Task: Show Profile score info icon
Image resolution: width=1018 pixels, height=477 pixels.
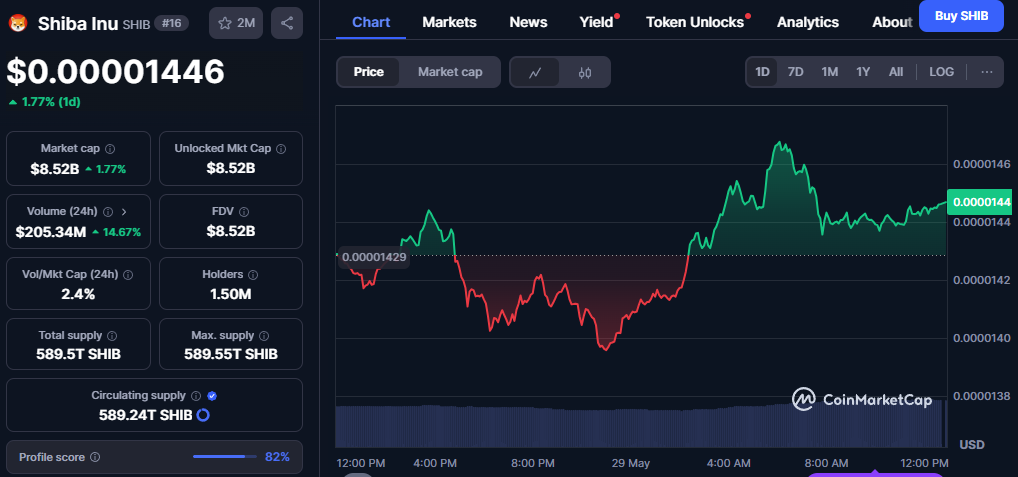Action: pos(95,457)
